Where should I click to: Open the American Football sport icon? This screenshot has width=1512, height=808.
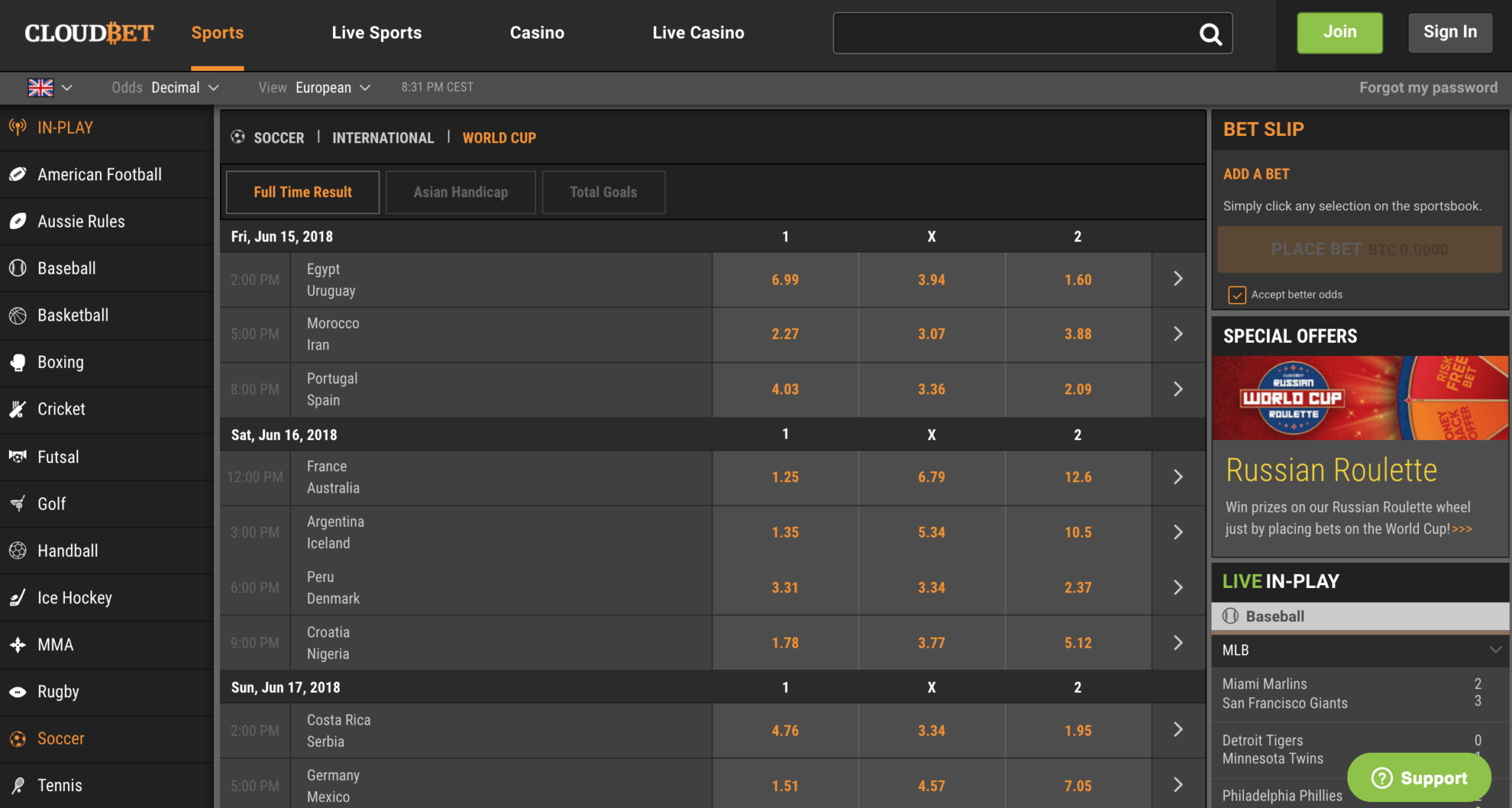click(x=18, y=174)
